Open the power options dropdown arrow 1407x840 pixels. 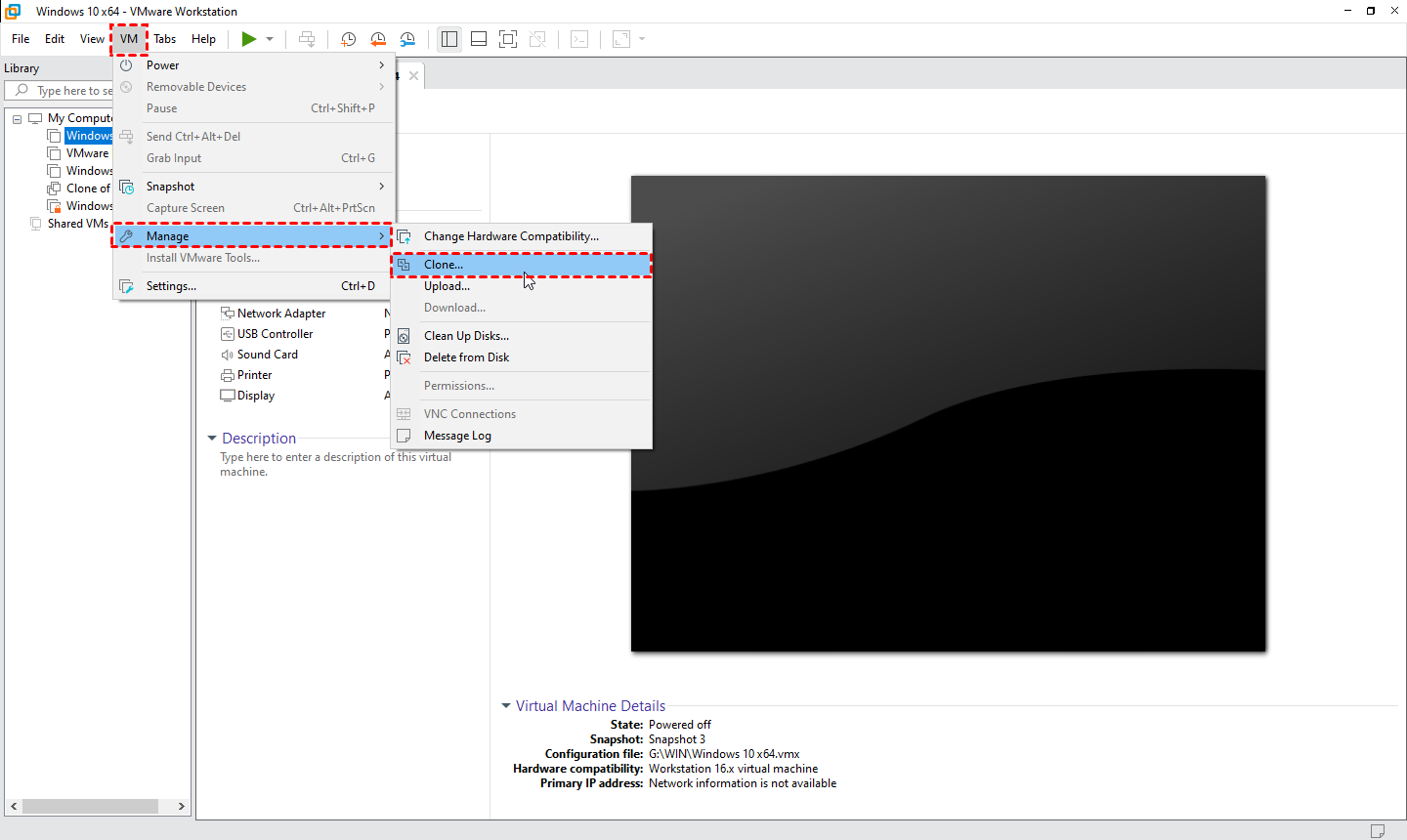(x=270, y=39)
